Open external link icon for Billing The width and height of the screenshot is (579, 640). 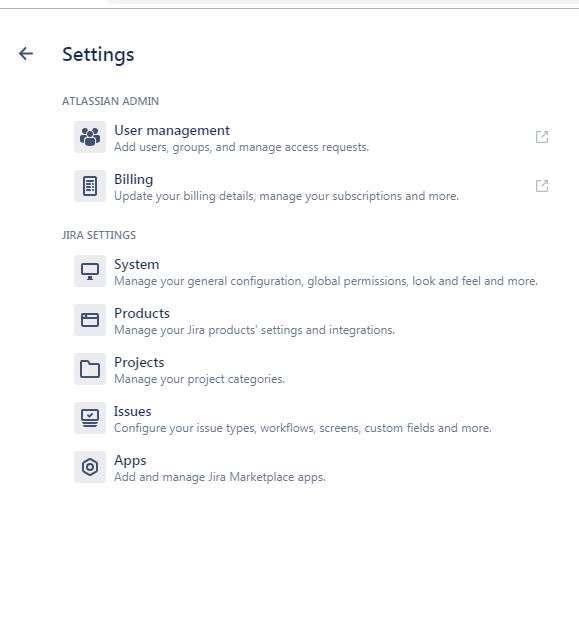542,186
